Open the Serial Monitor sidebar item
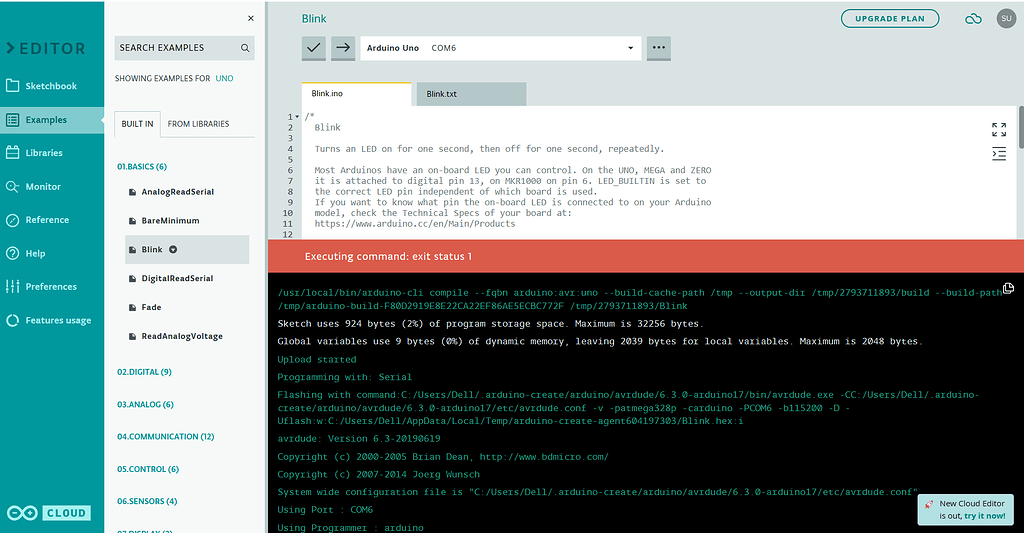1024x533 pixels. [x=52, y=186]
